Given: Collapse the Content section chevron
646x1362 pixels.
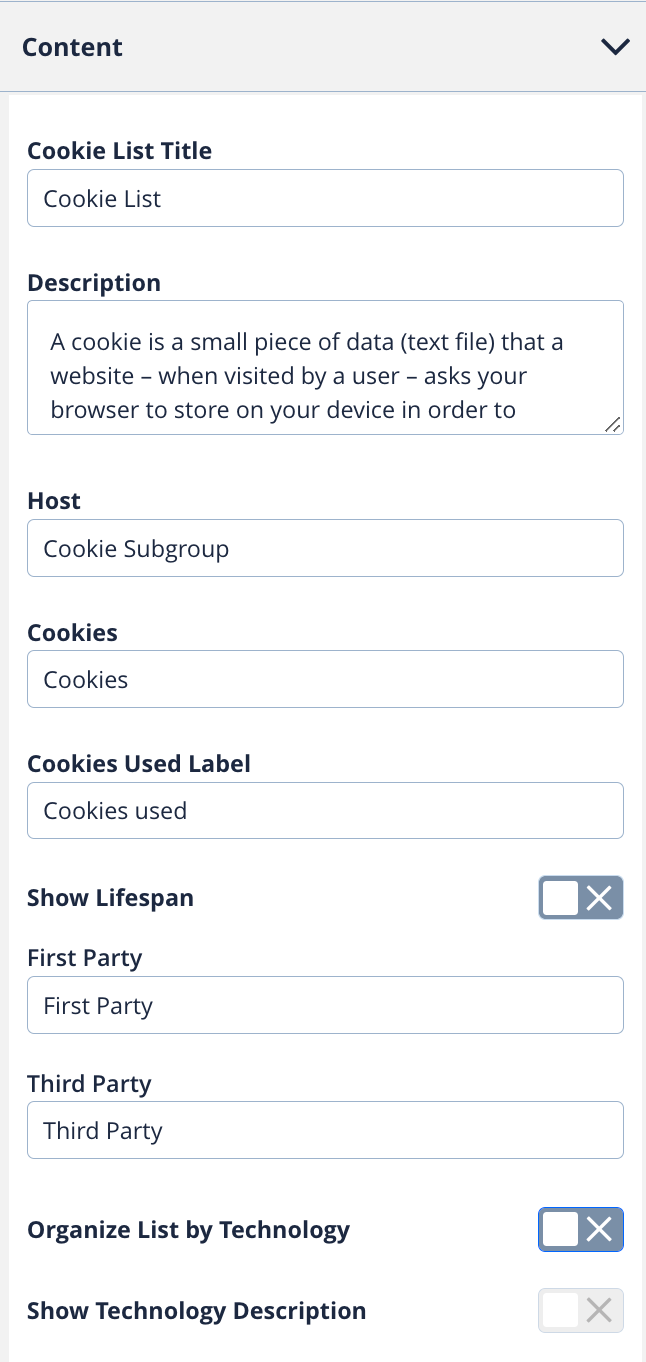Looking at the screenshot, I should coord(615,47).
